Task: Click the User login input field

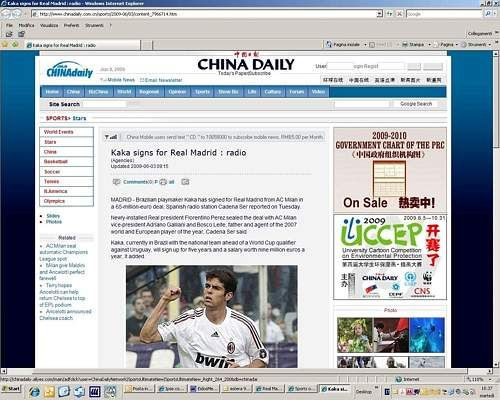Action: tap(340, 66)
